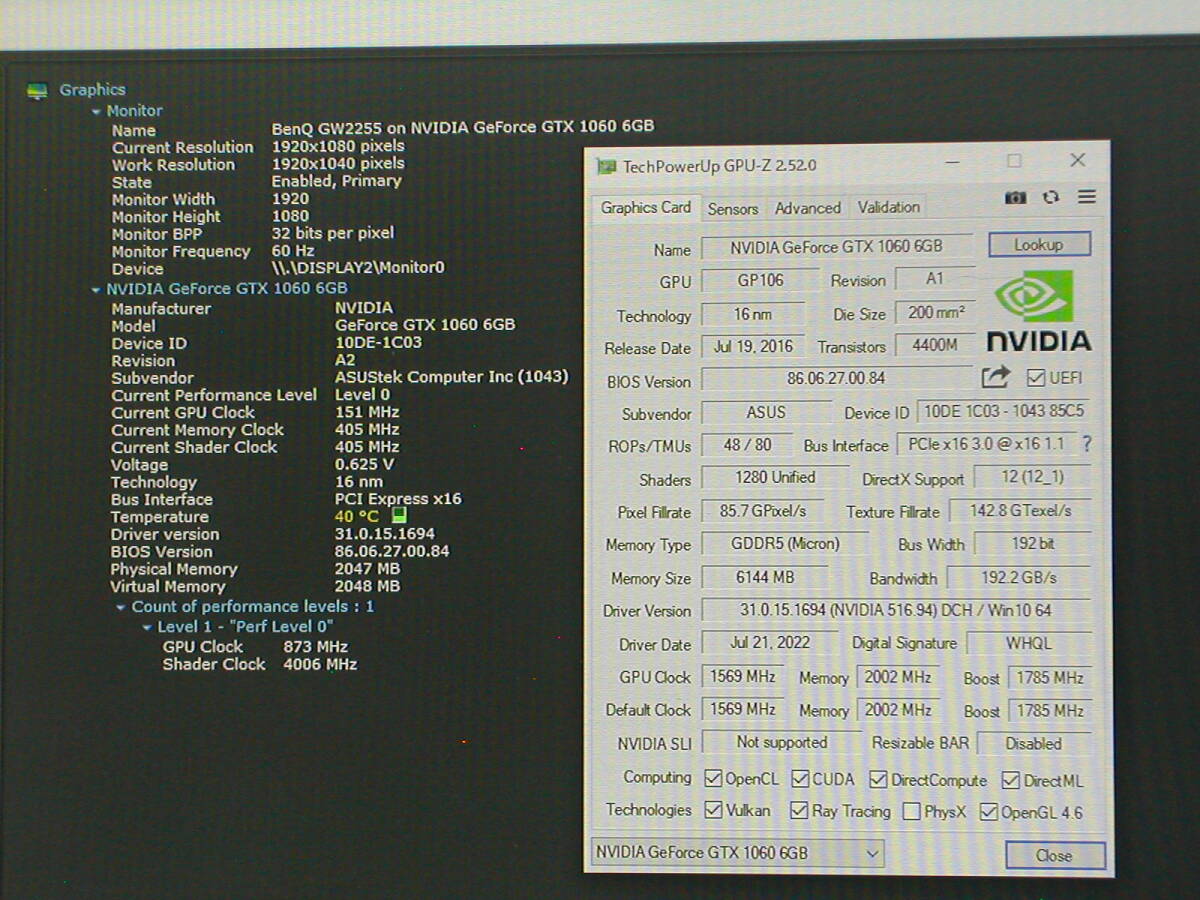Screen dimensions: 1200x900
Task: Toggle the CUDA checkbox
Action: [800, 779]
